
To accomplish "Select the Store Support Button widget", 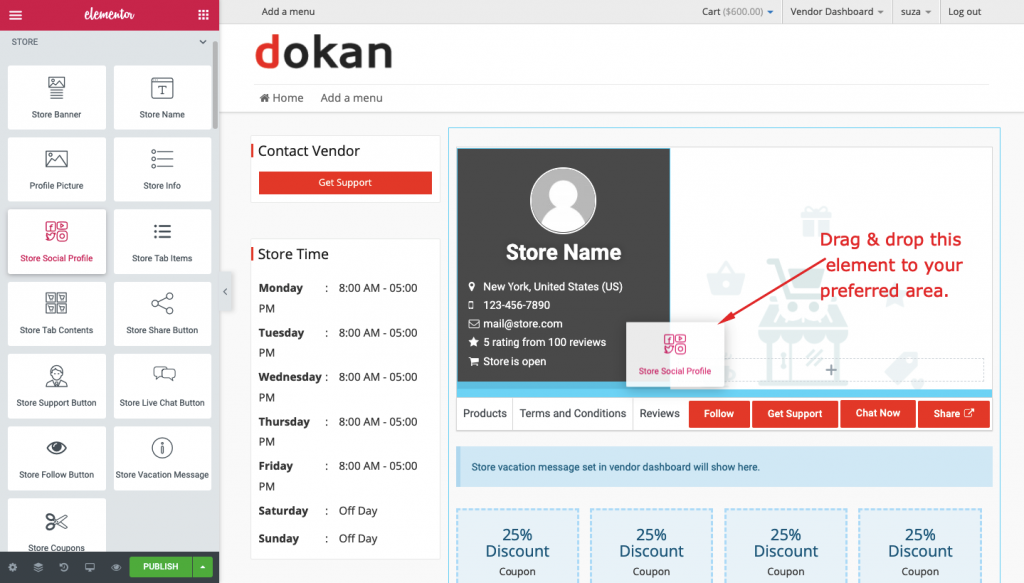I will (x=57, y=386).
